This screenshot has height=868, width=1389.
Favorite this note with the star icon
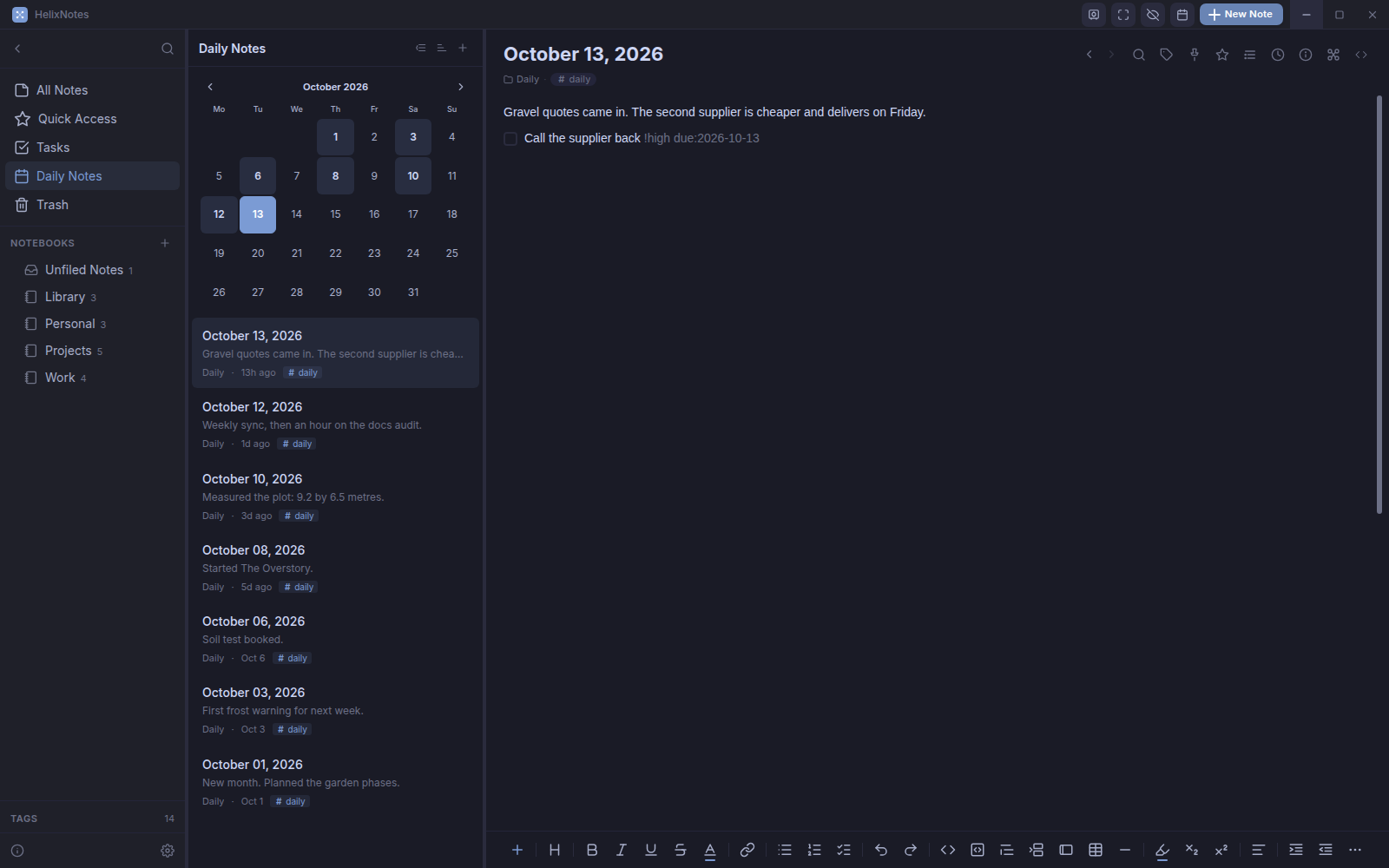[x=1222, y=55]
